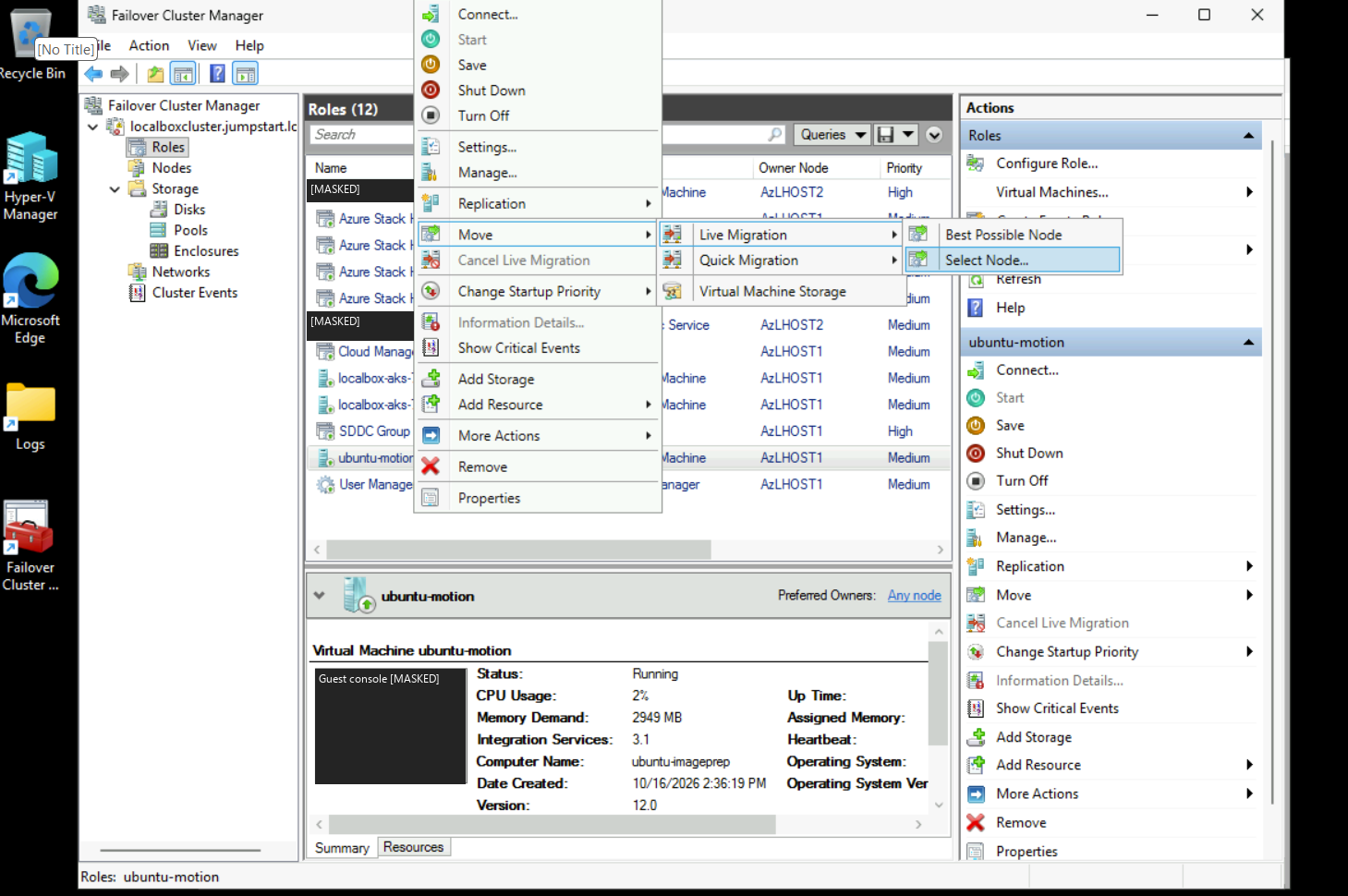Image resolution: width=1348 pixels, height=896 pixels.
Task: Open Failover Cluster desktop shortcut
Action: [30, 546]
